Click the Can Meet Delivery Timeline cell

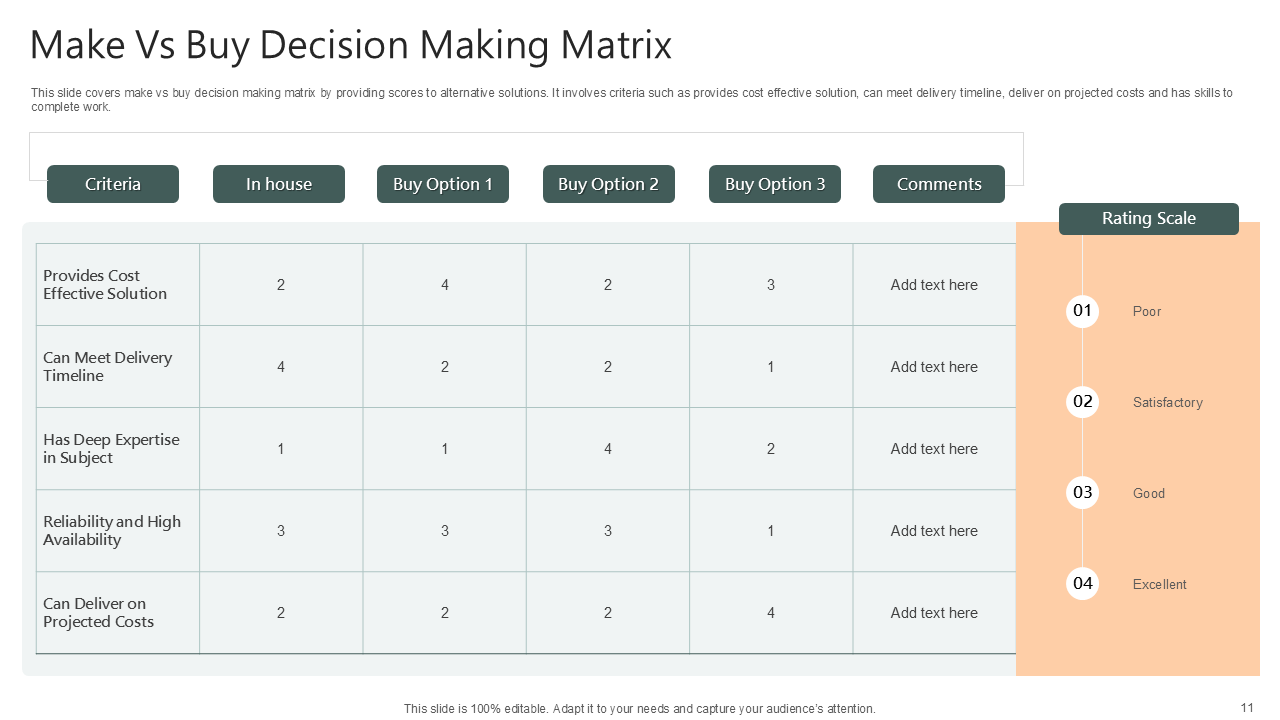point(107,367)
